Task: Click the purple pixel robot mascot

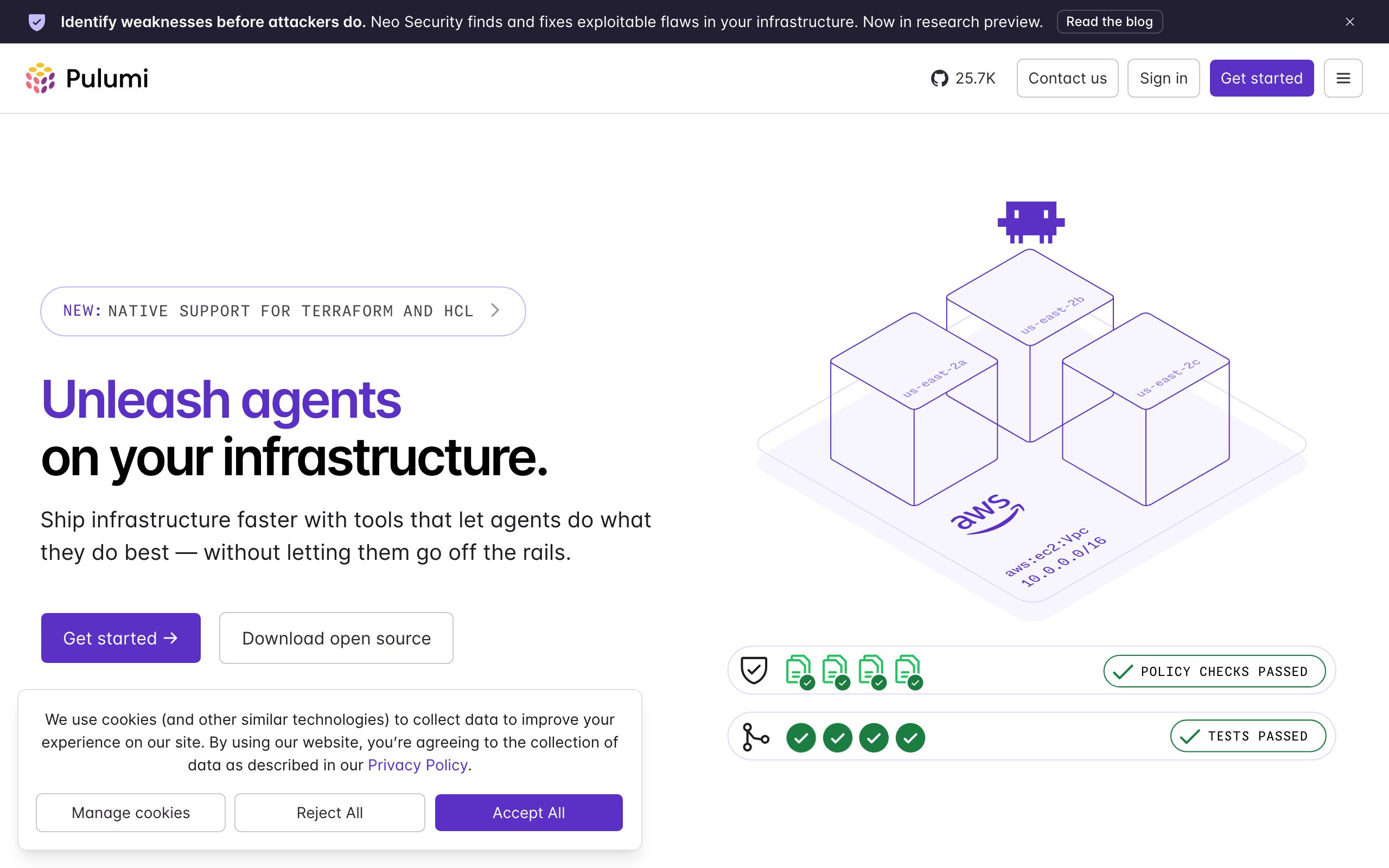Action: point(1031,222)
